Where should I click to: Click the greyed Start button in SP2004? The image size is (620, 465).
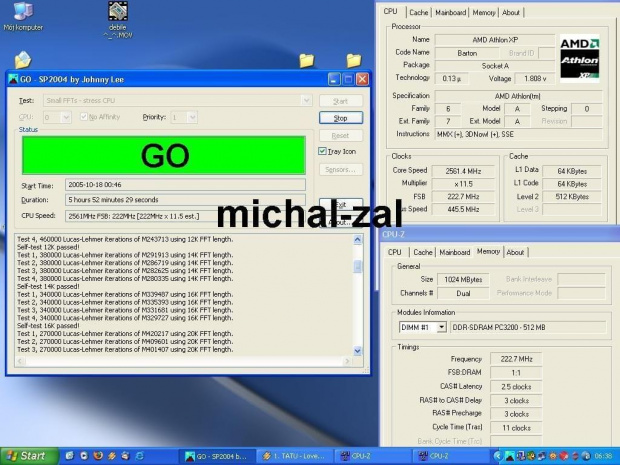coord(340,101)
